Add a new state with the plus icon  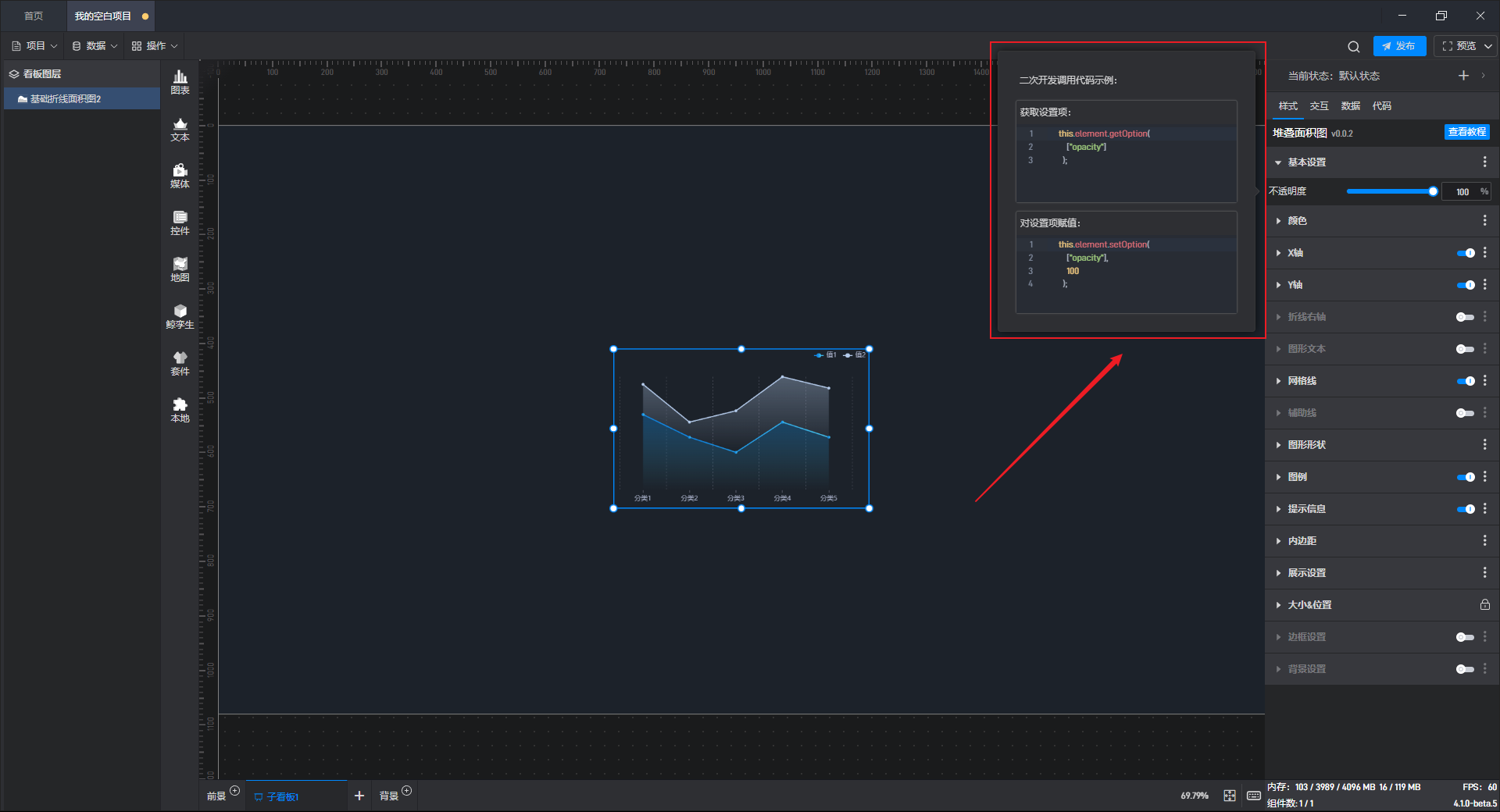point(1463,76)
